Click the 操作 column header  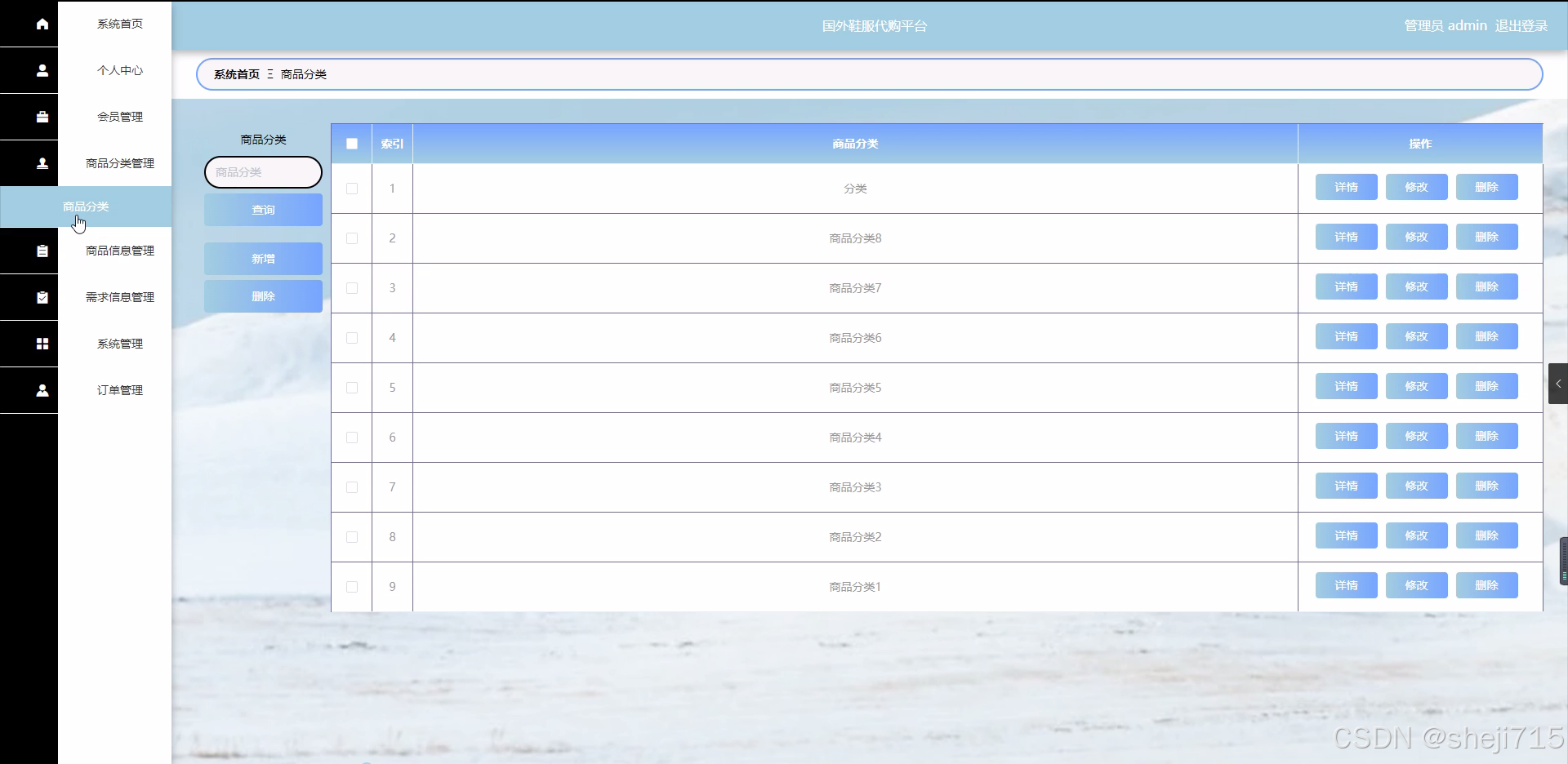[x=1420, y=144]
